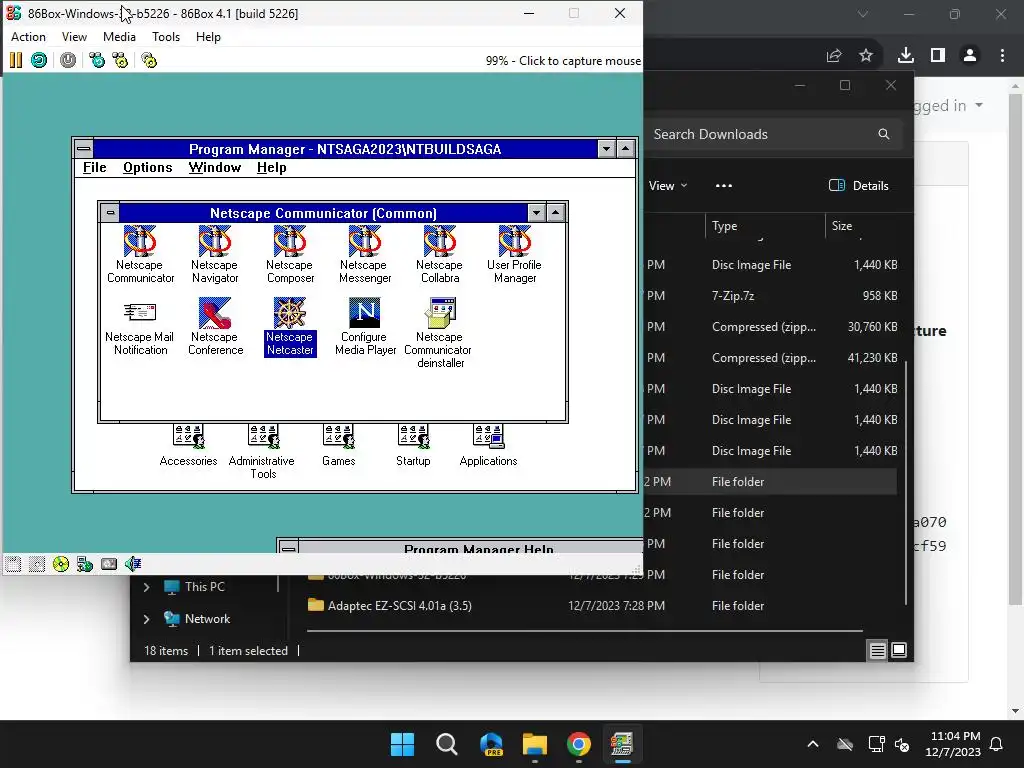Click the network status bar icon in 86Box
Viewport: 1024px width, 768px height.
tap(85, 564)
